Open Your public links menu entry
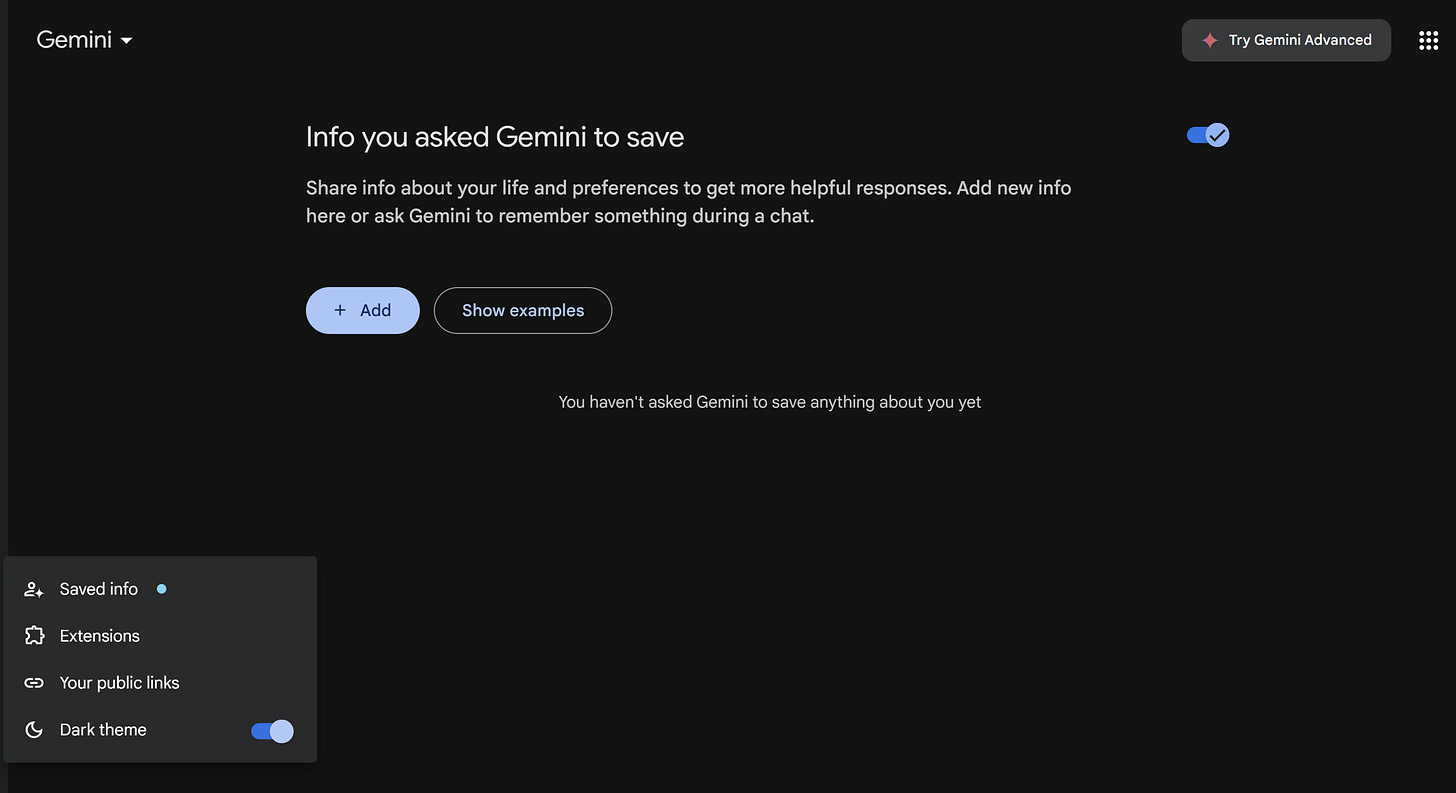 click(160, 683)
